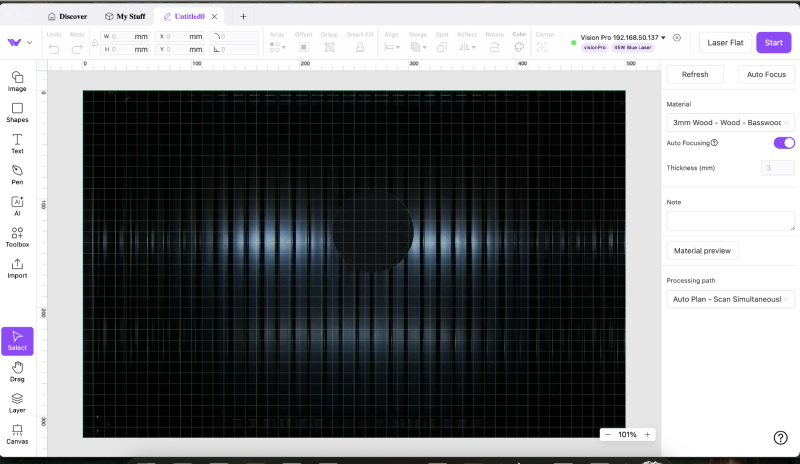
Task: Click the 101% zoom level value
Action: coord(627,434)
